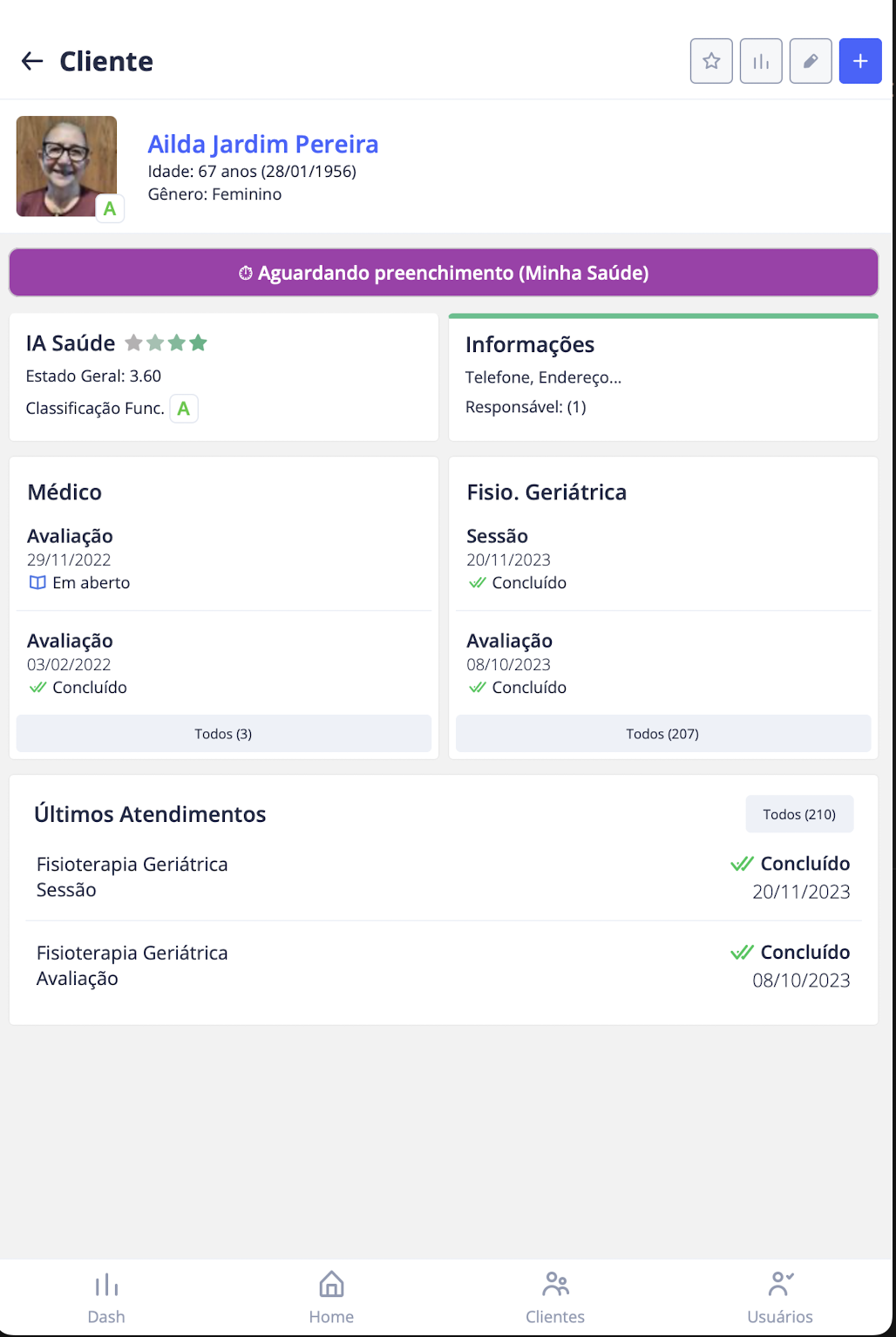
Task: Open client profile link Ailda Jardim Pereira
Action: [x=262, y=144]
